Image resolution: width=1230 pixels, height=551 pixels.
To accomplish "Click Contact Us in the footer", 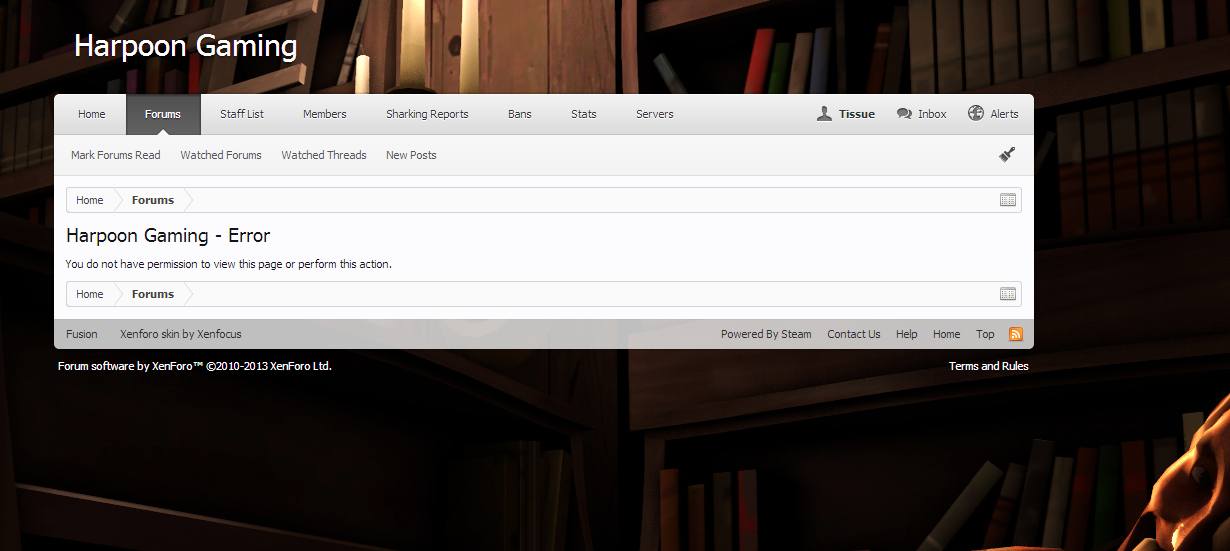I will pos(853,334).
